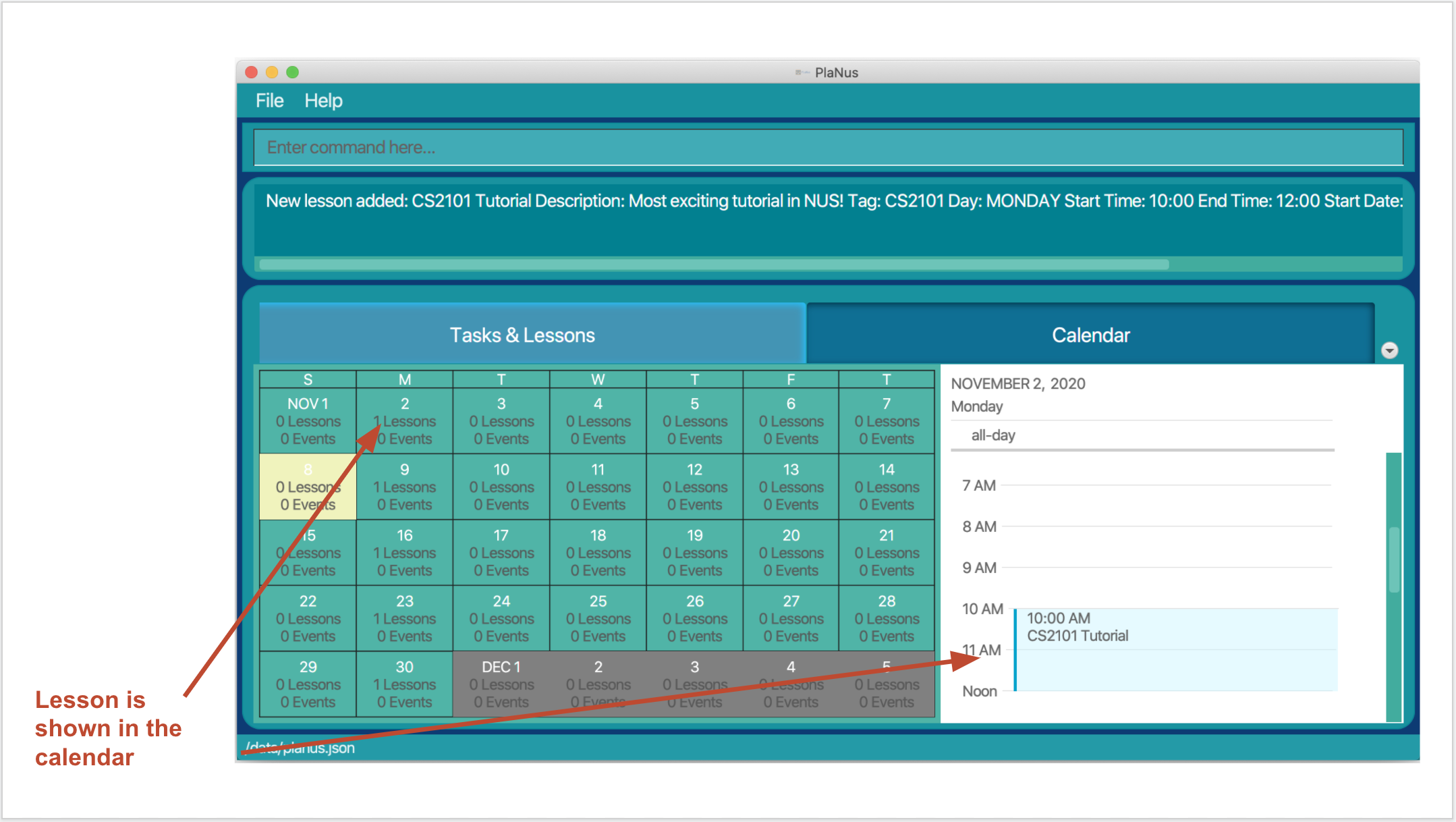
Task: Click the 'New lesson added' result message
Action: 834,200
